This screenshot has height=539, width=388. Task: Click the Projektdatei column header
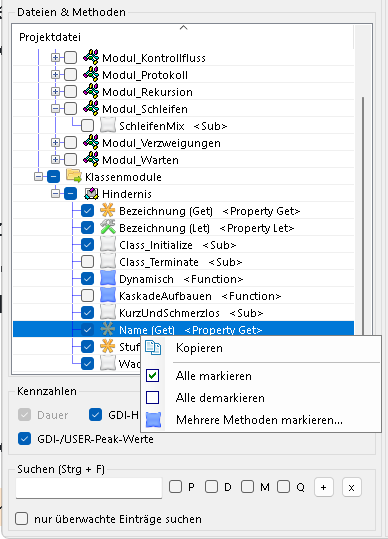[184, 37]
